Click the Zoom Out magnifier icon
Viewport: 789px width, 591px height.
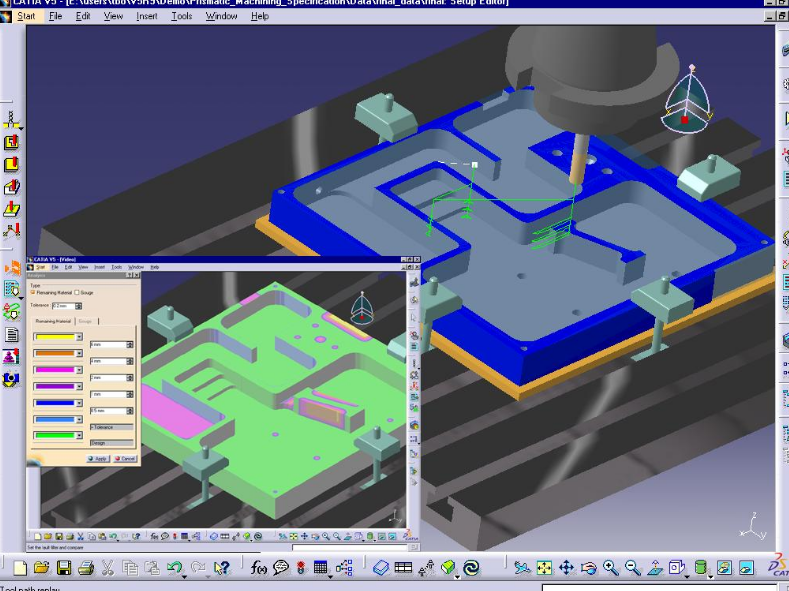(633, 568)
